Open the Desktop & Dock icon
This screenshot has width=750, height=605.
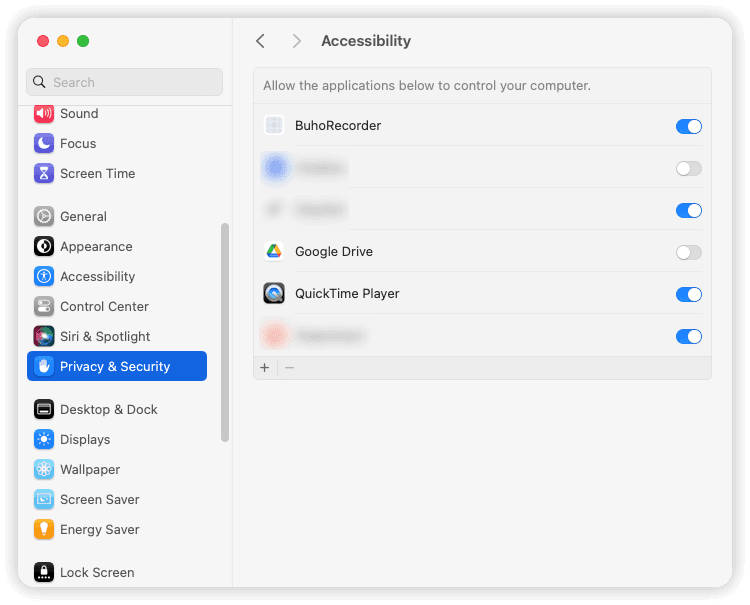(44, 409)
